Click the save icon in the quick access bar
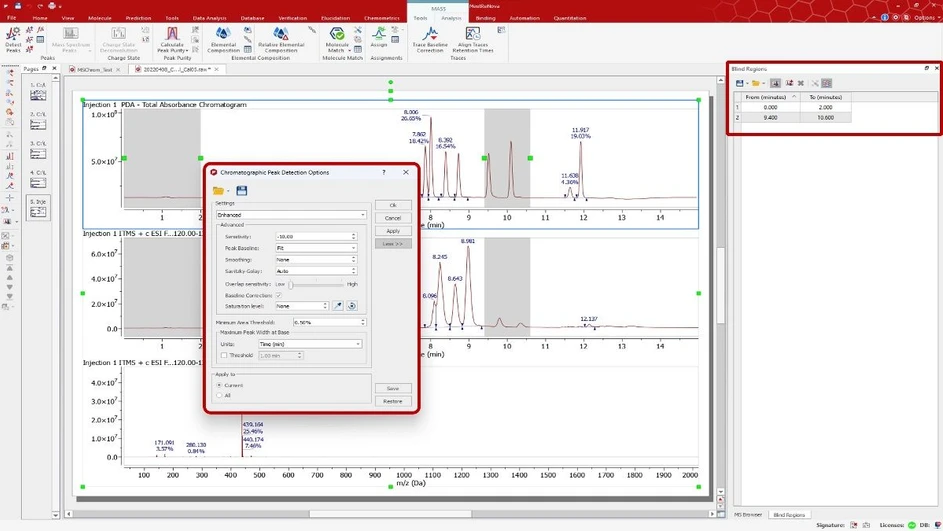 [17, 5]
